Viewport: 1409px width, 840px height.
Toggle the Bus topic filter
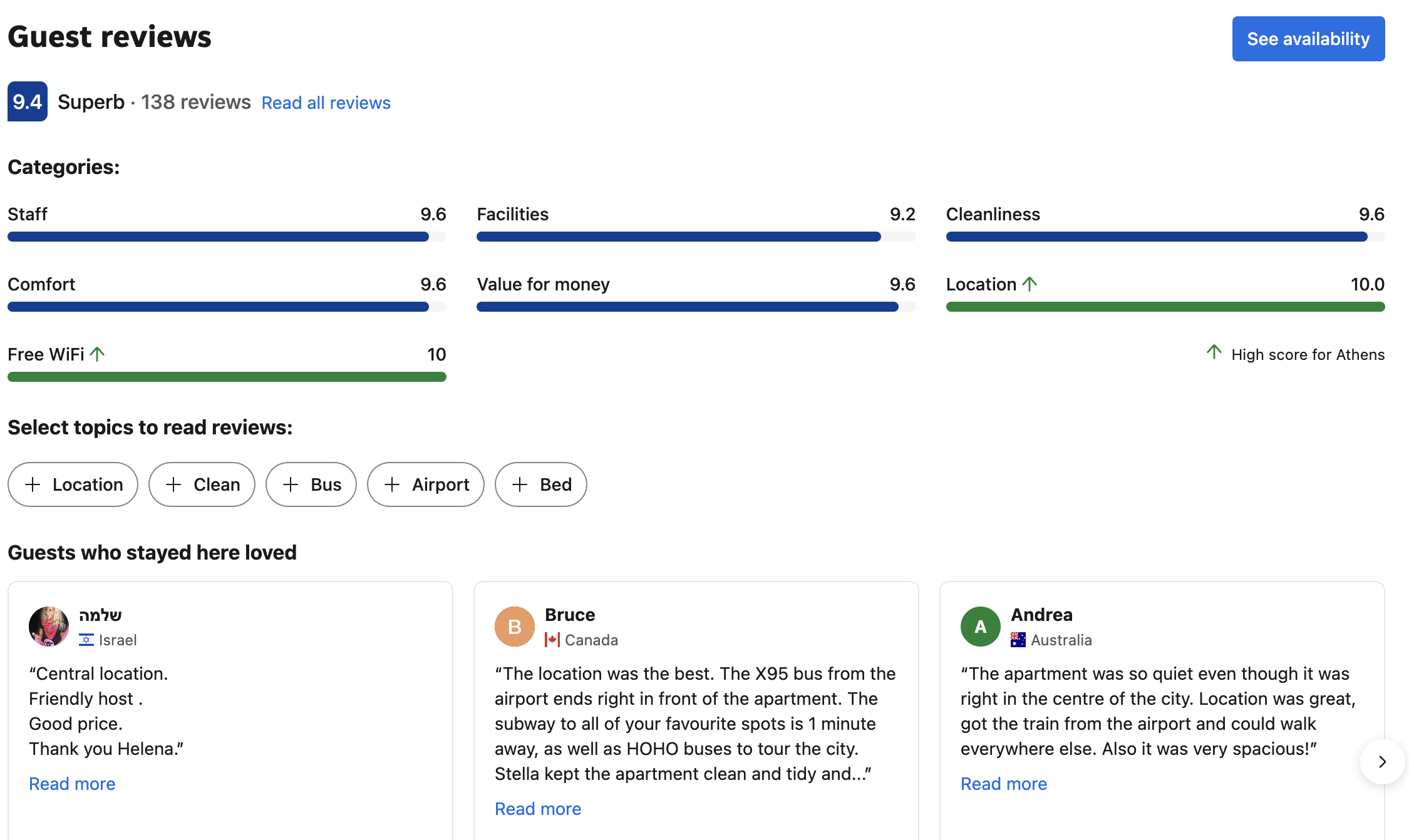(x=311, y=484)
